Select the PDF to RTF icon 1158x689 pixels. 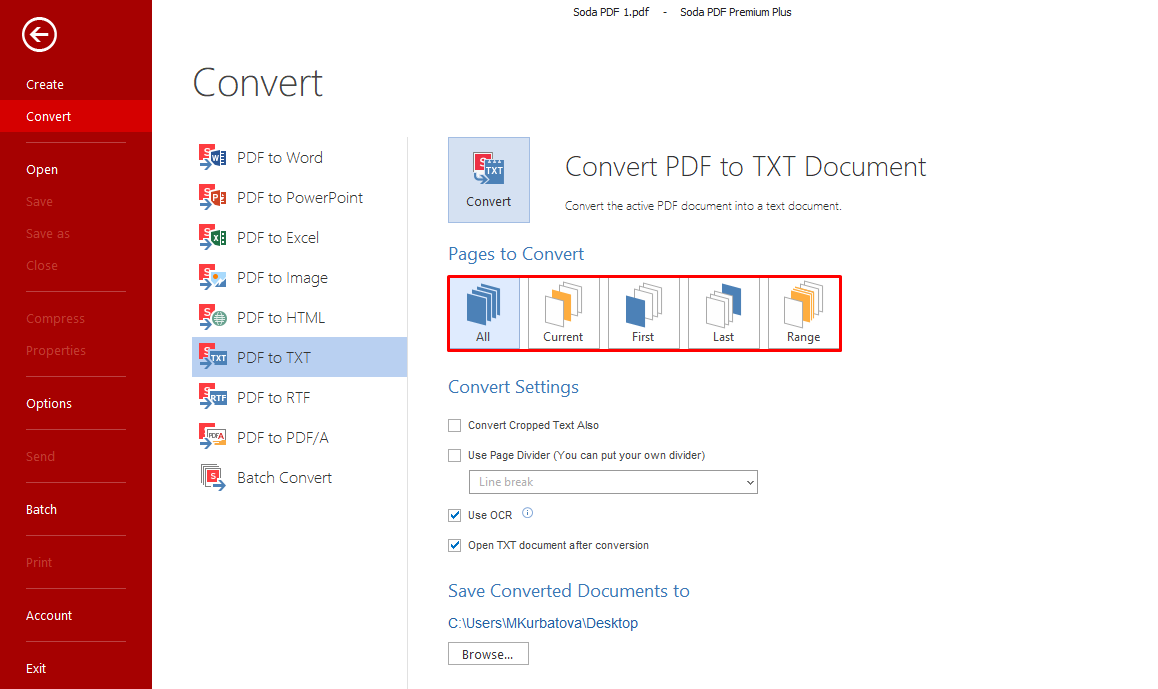tap(213, 397)
